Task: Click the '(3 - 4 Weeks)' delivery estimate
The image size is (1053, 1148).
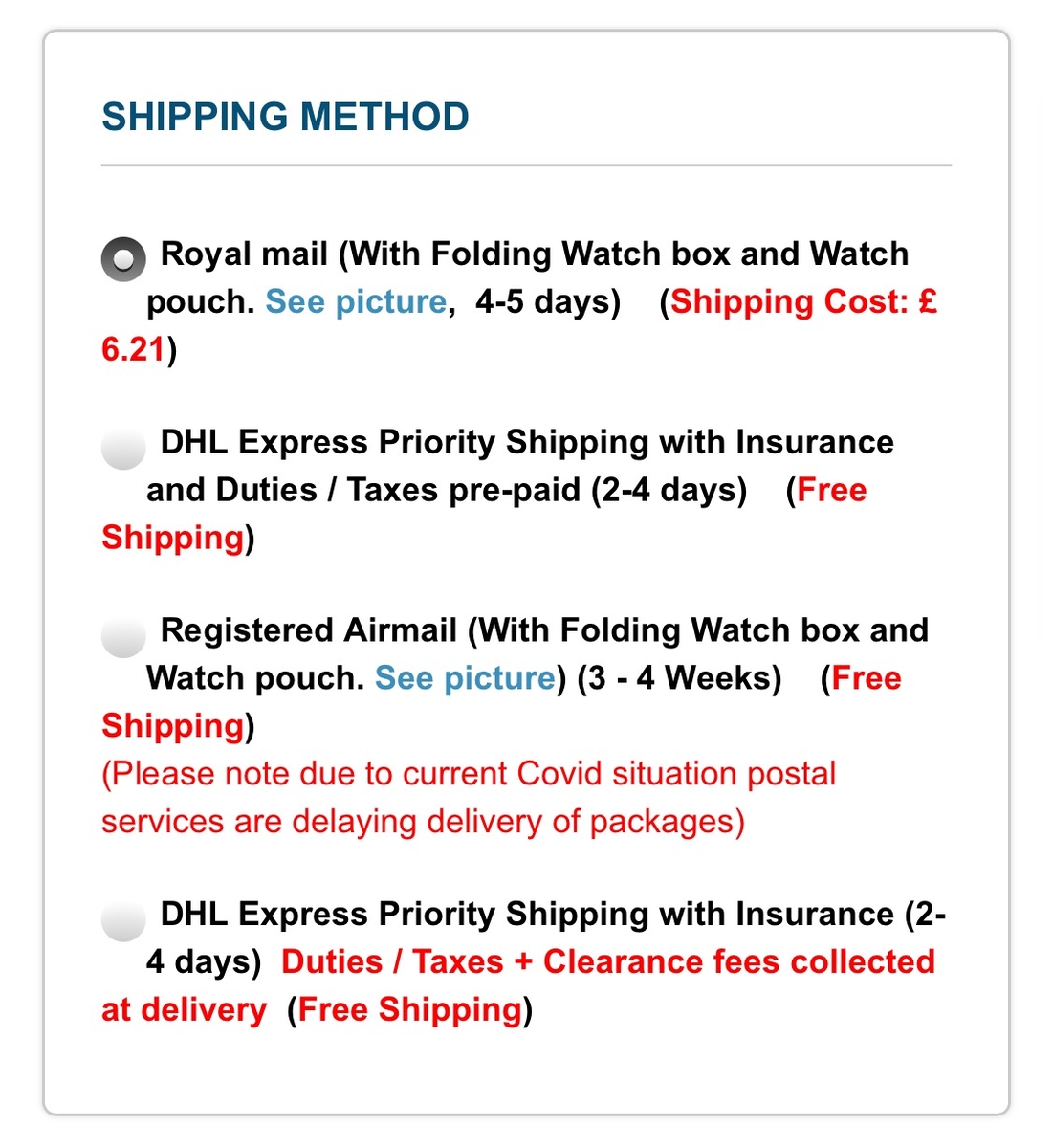Action: point(679,678)
